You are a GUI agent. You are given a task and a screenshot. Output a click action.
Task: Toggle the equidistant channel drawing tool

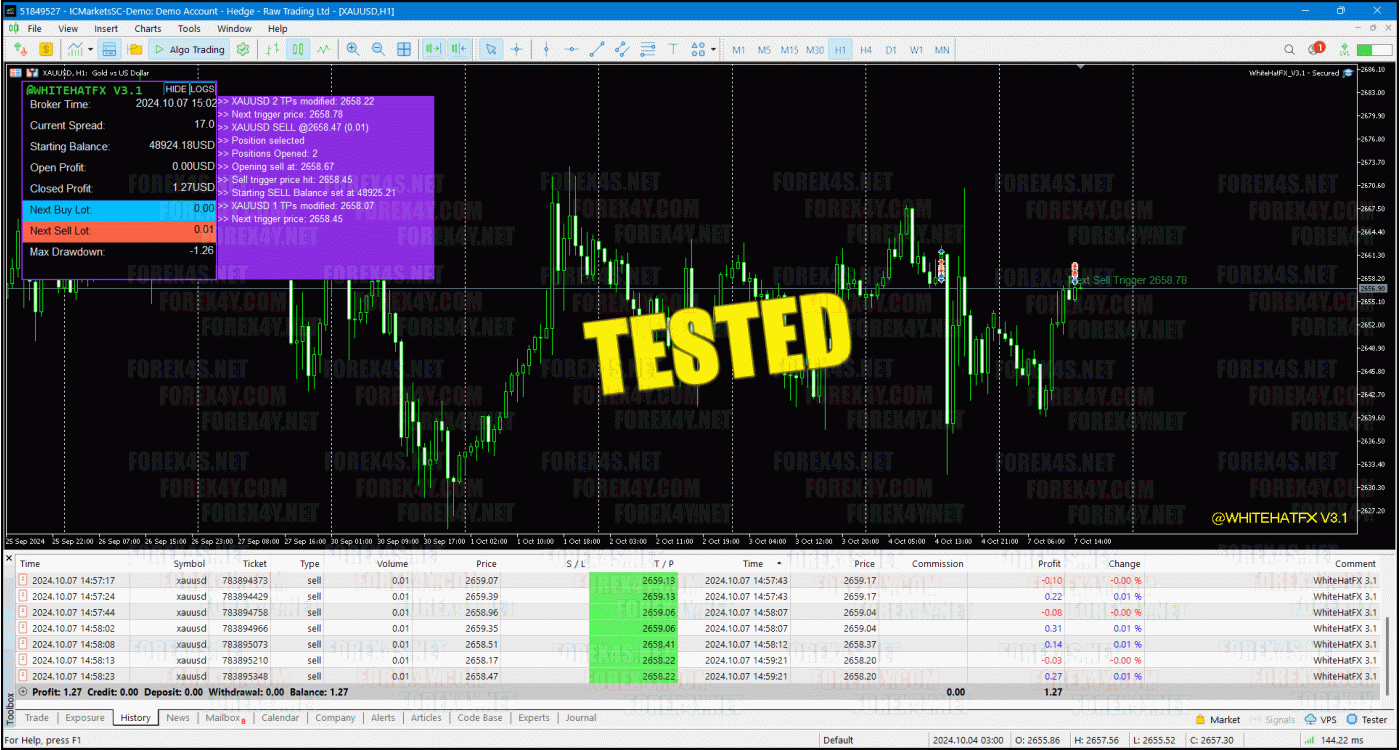click(621, 49)
